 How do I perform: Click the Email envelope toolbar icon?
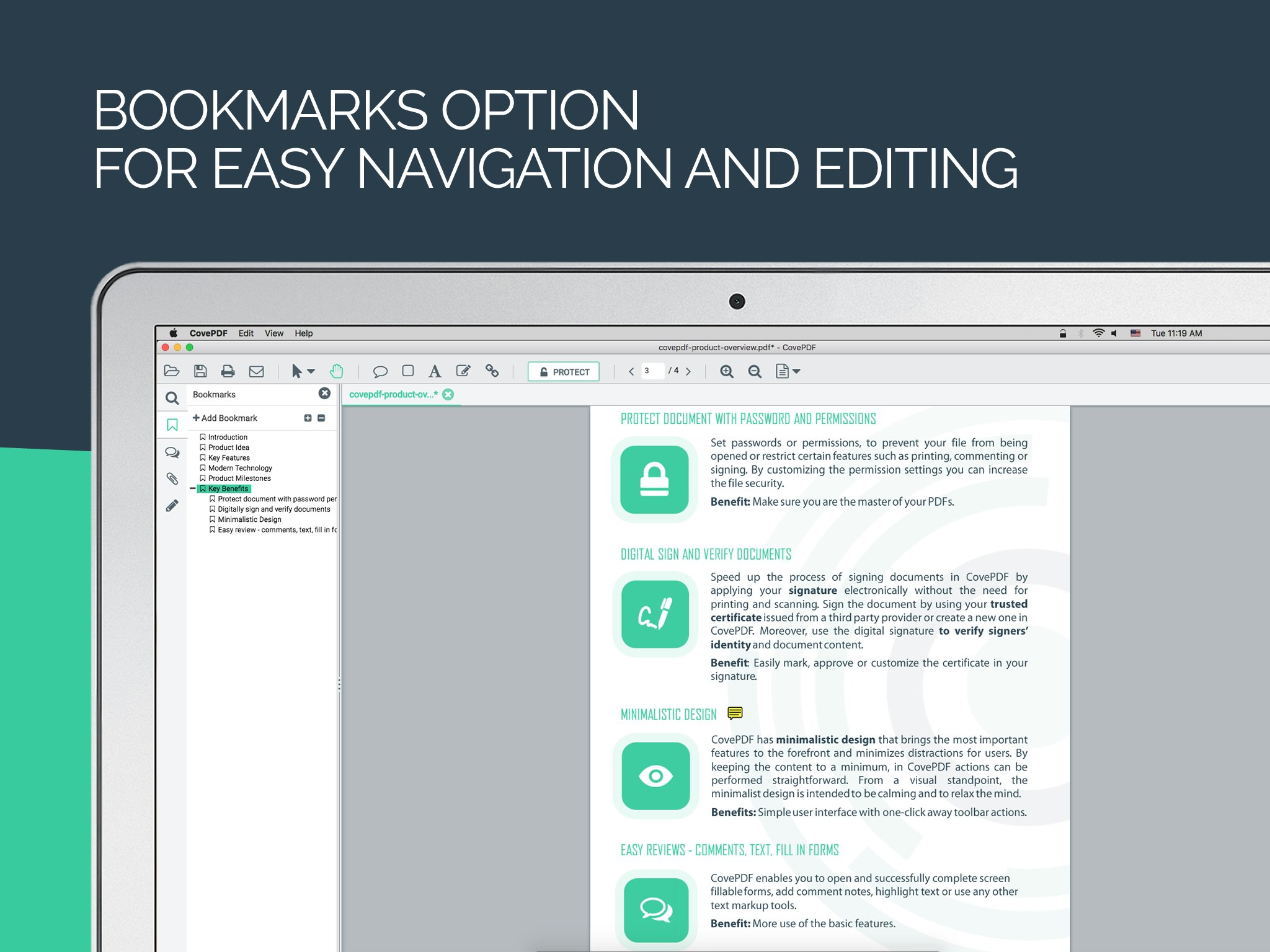[x=256, y=371]
